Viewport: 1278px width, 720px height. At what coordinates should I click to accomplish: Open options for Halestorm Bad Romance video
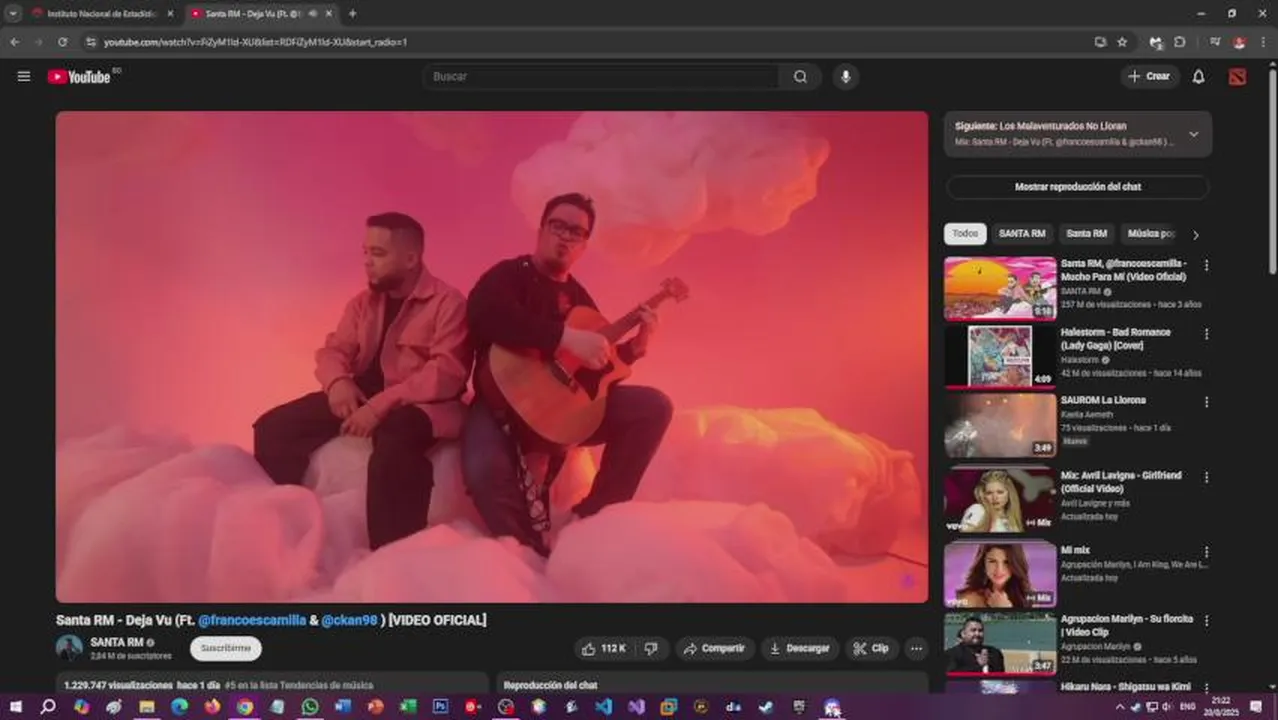1206,334
